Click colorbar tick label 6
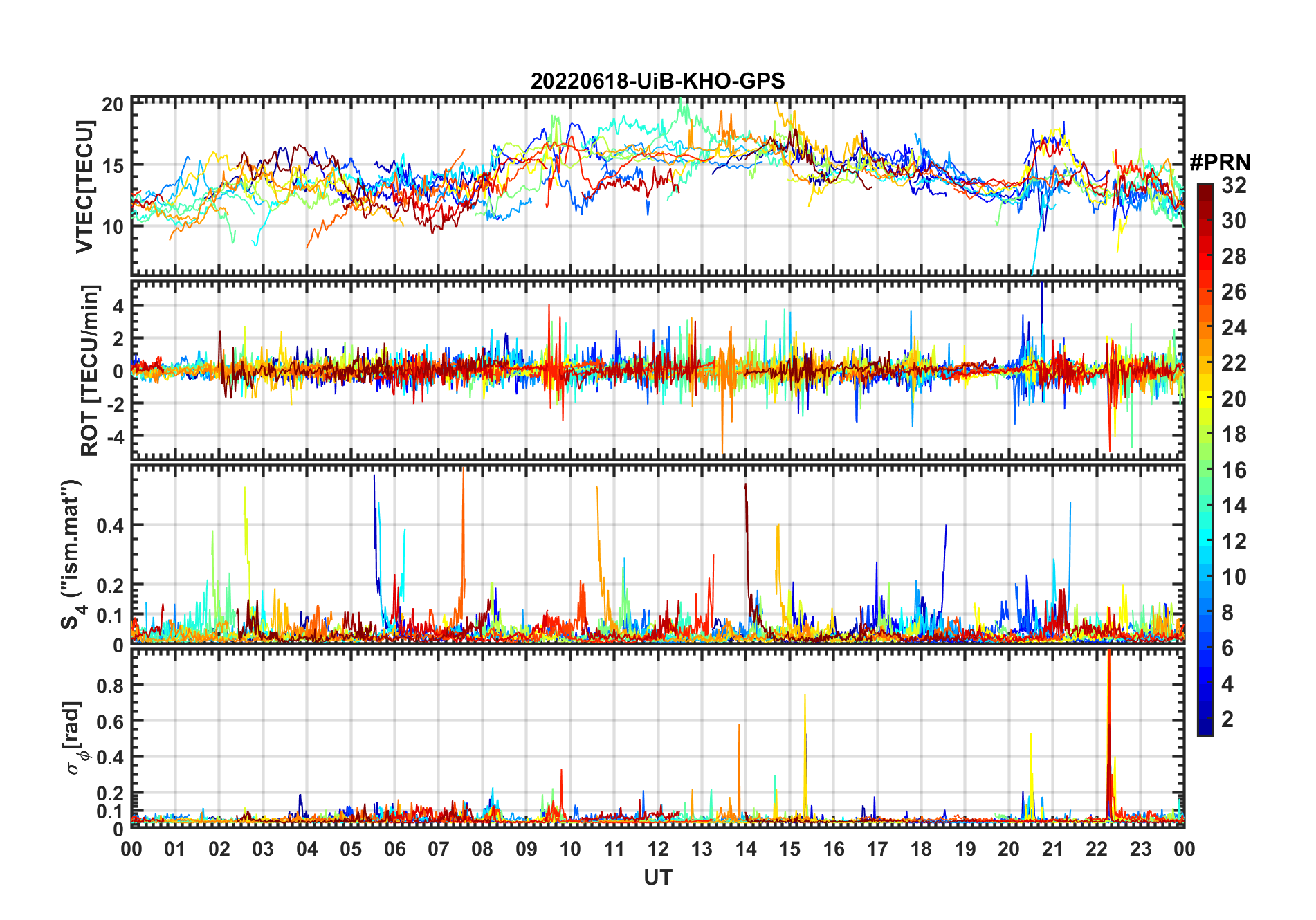 1227,648
